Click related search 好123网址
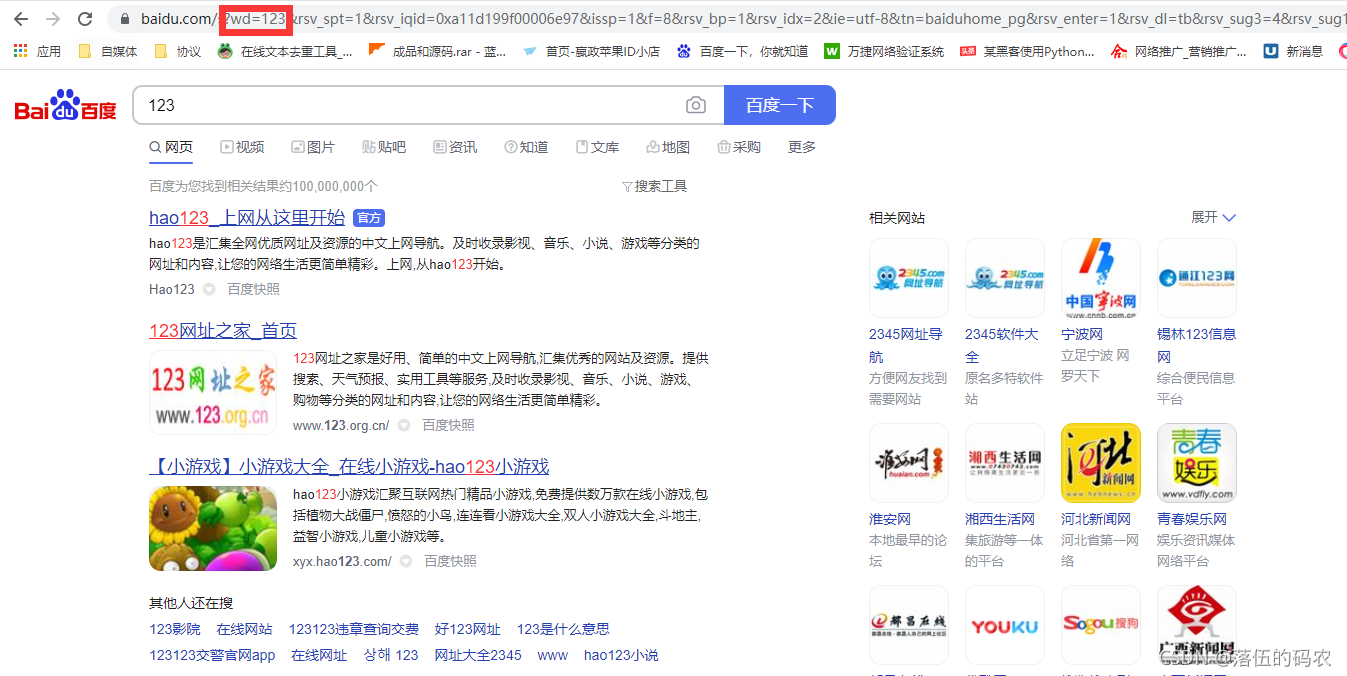1347x676 pixels. [468, 629]
